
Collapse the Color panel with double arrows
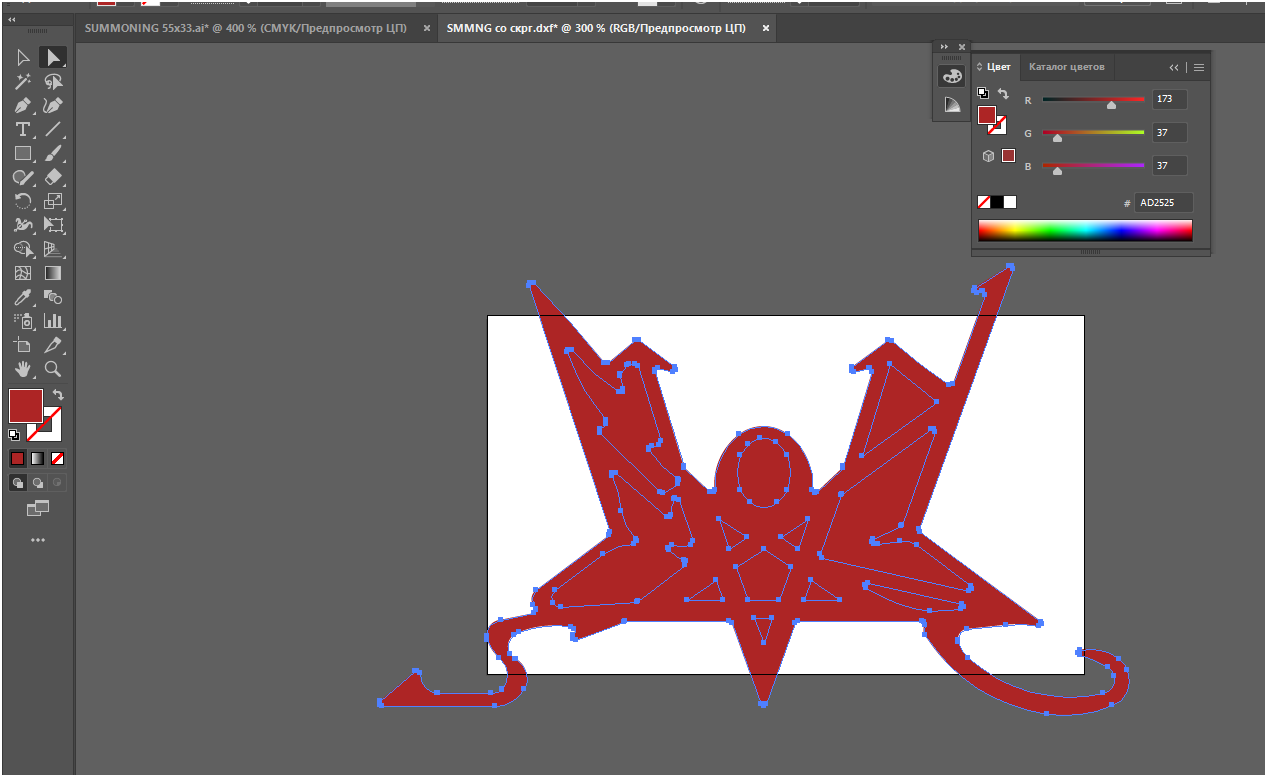(x=1174, y=68)
